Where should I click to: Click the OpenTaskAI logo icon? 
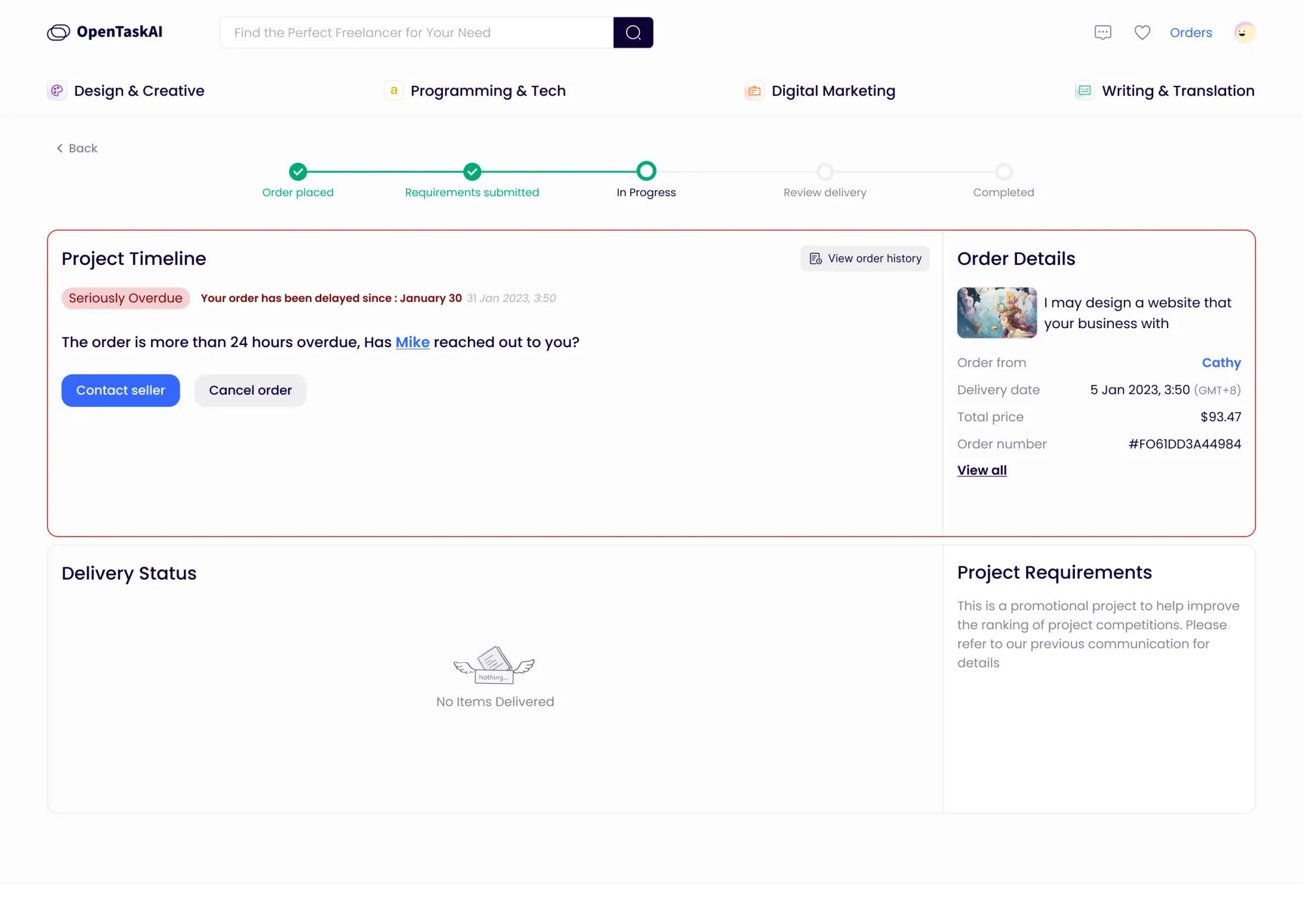point(58,32)
